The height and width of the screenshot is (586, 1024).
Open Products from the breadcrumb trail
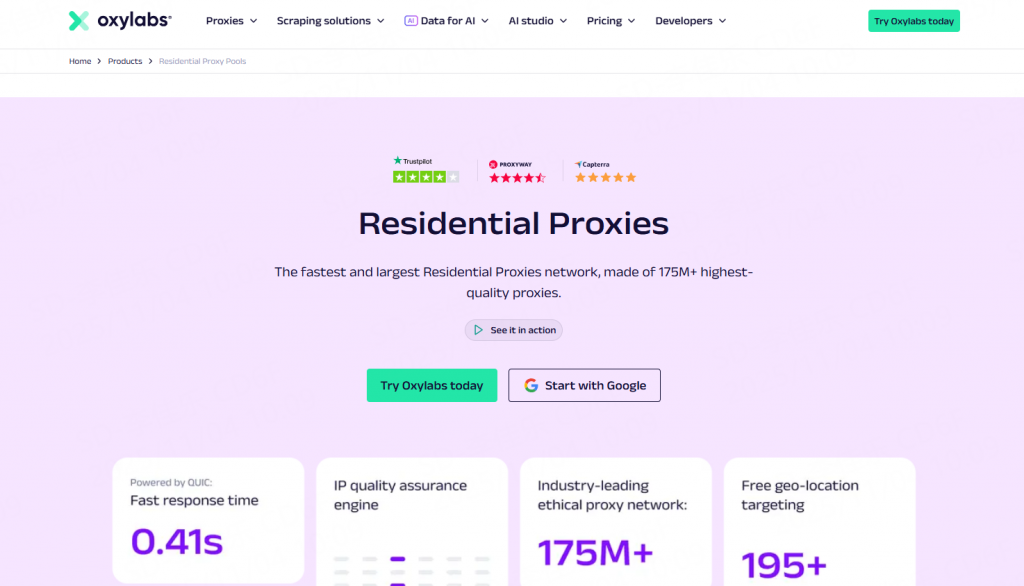pyautogui.click(x=125, y=61)
